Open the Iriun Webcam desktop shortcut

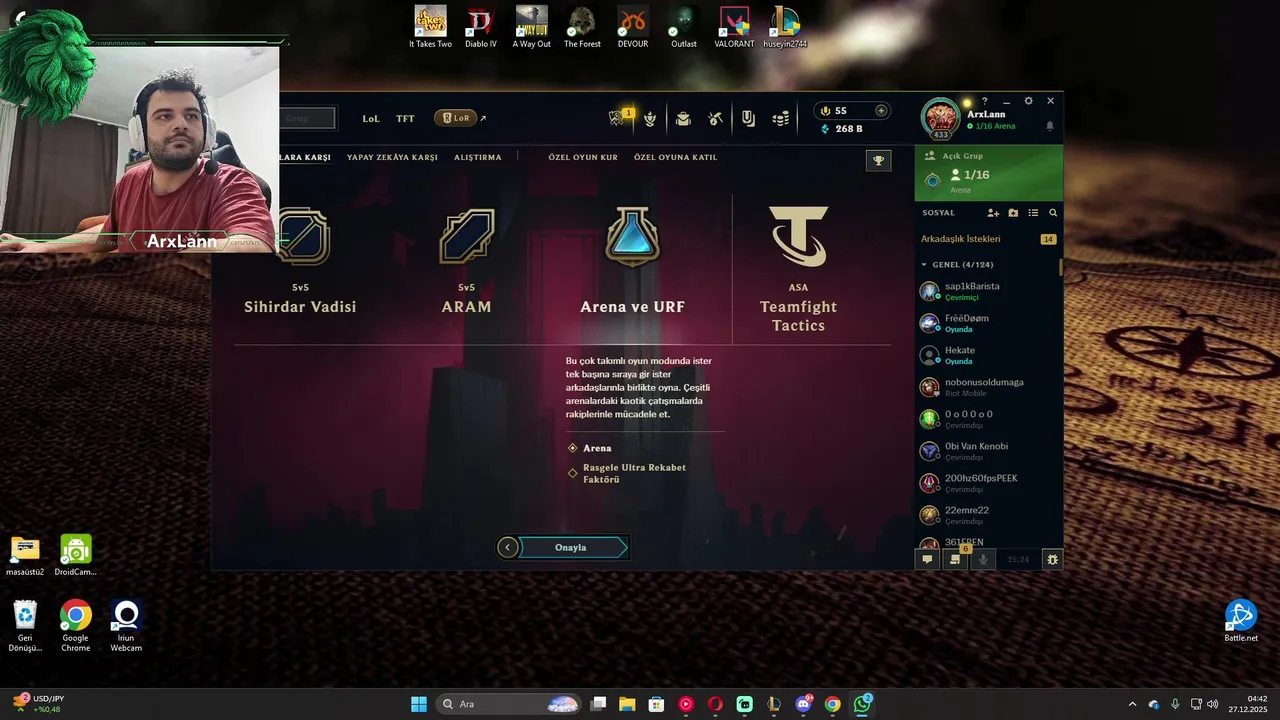(126, 627)
